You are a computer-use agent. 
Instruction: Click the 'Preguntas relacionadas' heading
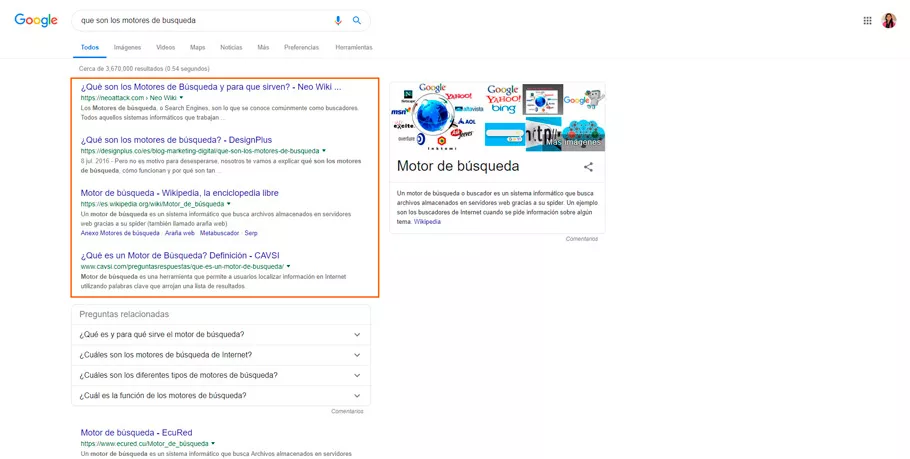tap(124, 315)
